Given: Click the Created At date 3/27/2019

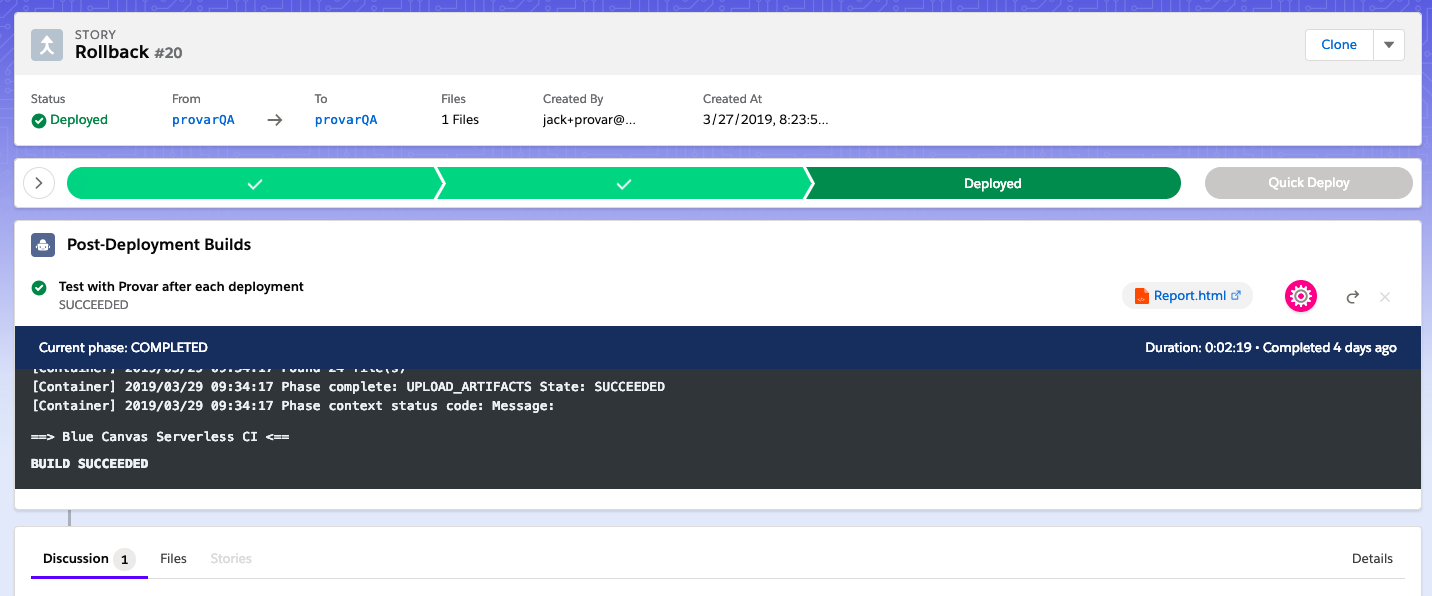Looking at the screenshot, I should pos(766,120).
